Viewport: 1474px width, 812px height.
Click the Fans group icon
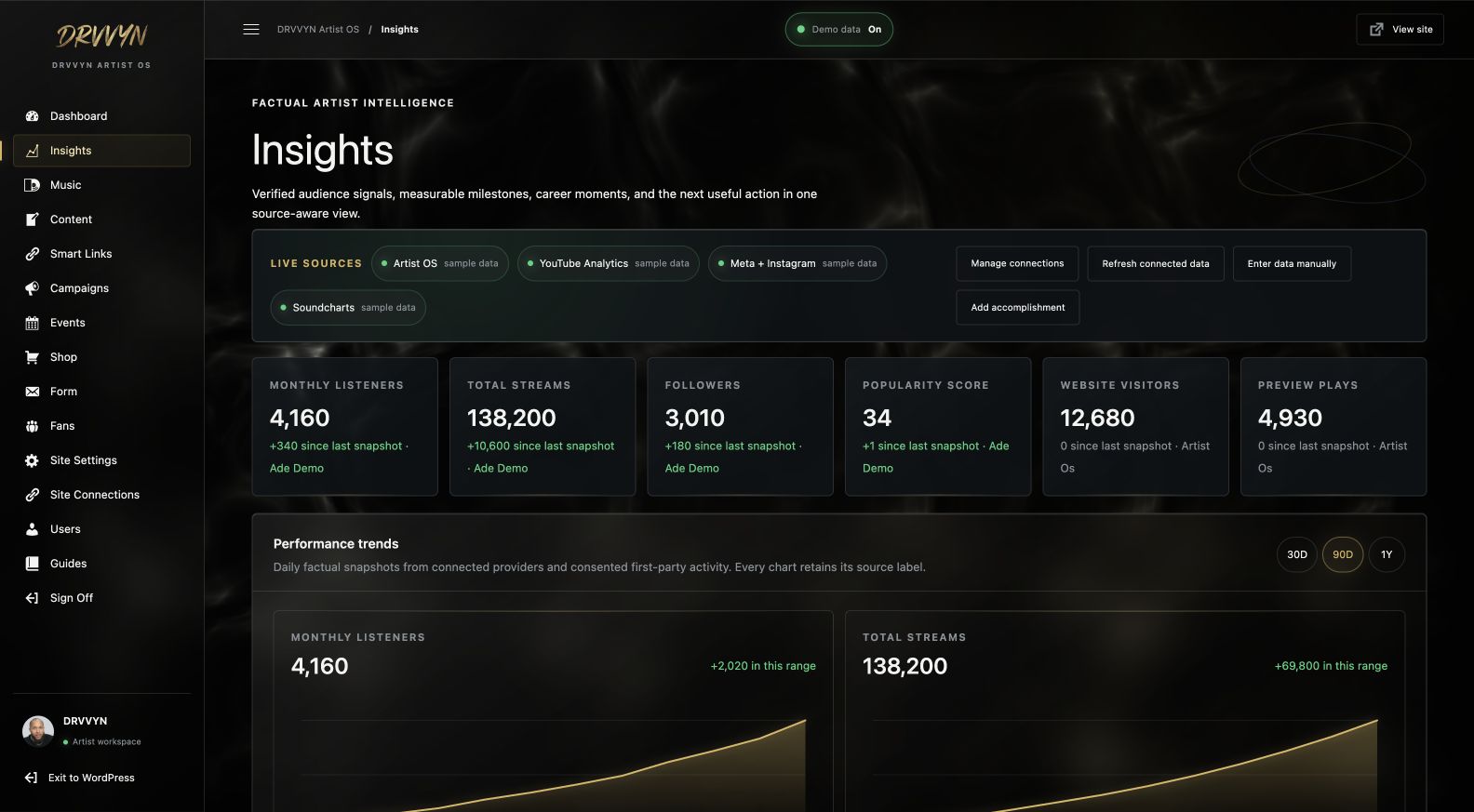pos(32,426)
